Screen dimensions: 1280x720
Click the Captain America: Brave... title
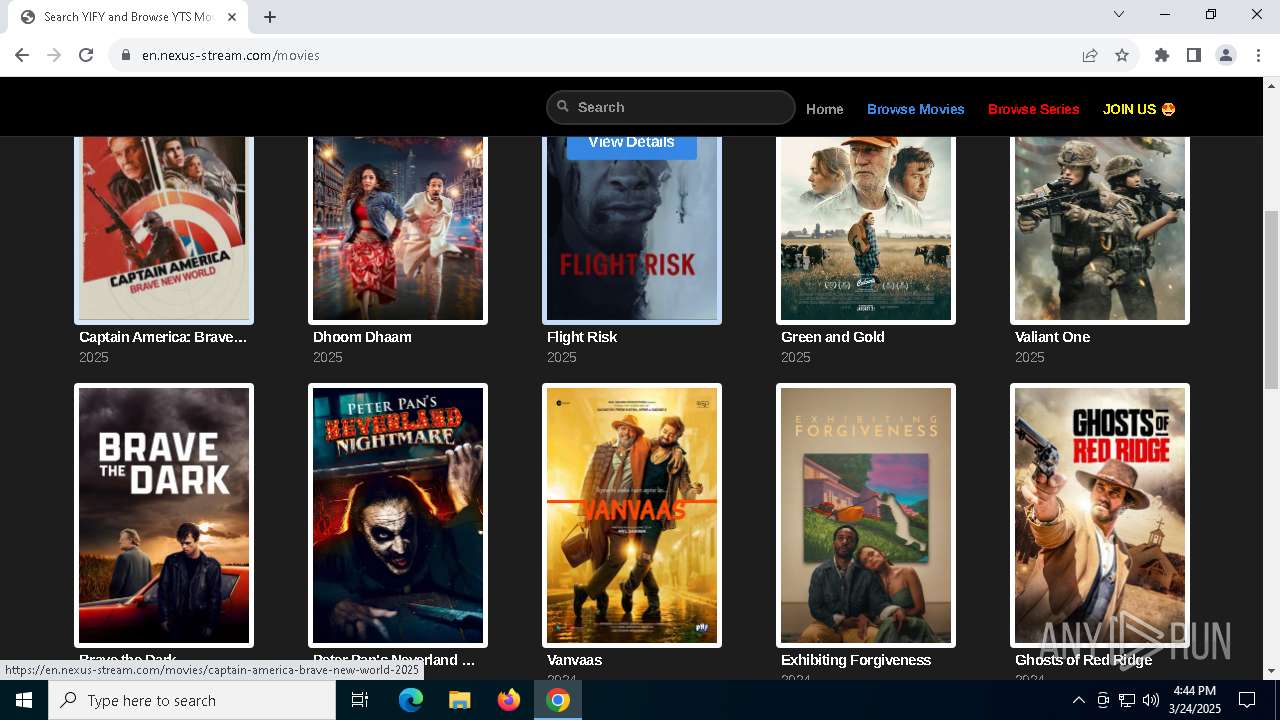163,337
